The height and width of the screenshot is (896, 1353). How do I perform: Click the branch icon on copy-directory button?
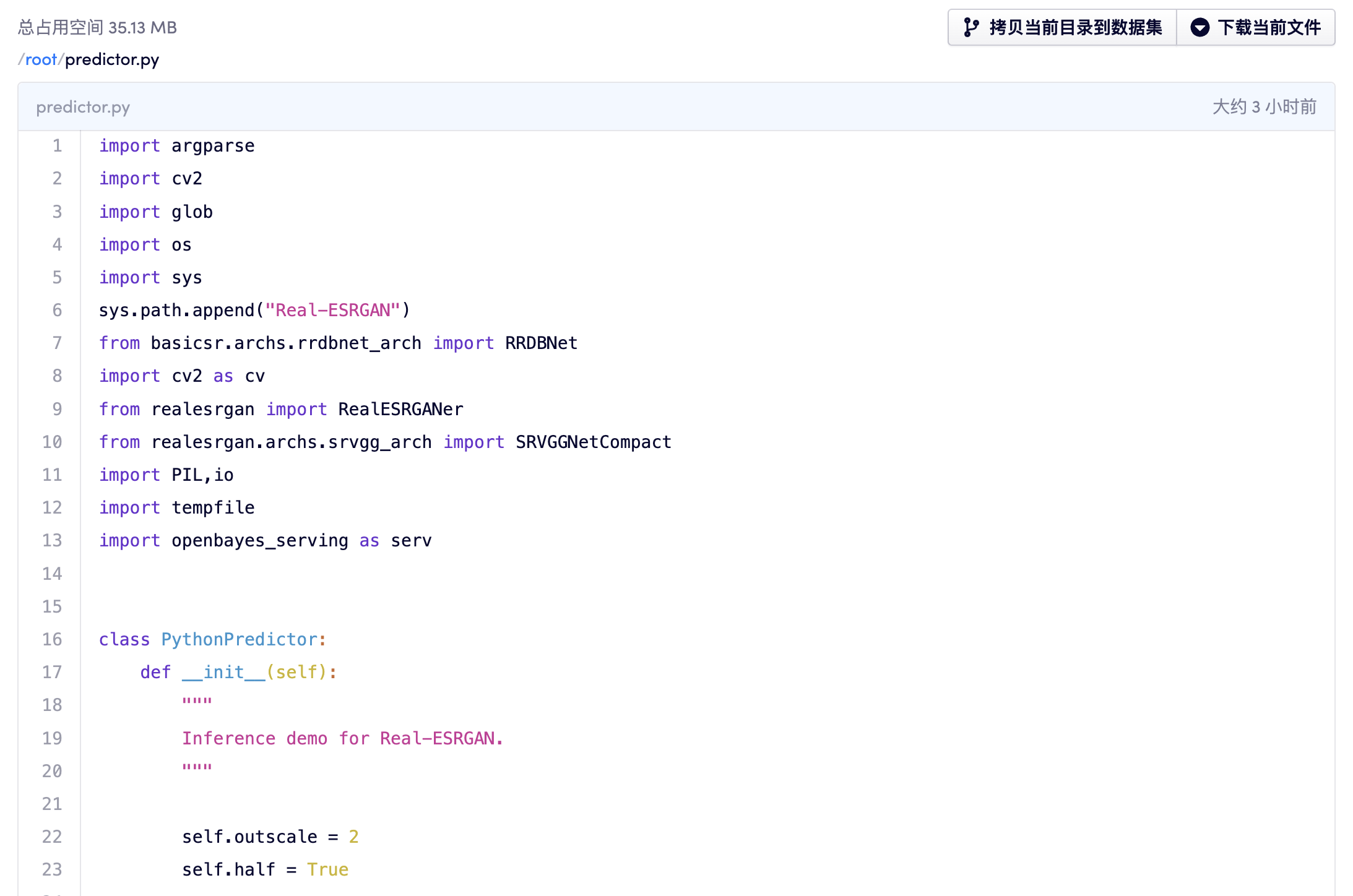(971, 27)
